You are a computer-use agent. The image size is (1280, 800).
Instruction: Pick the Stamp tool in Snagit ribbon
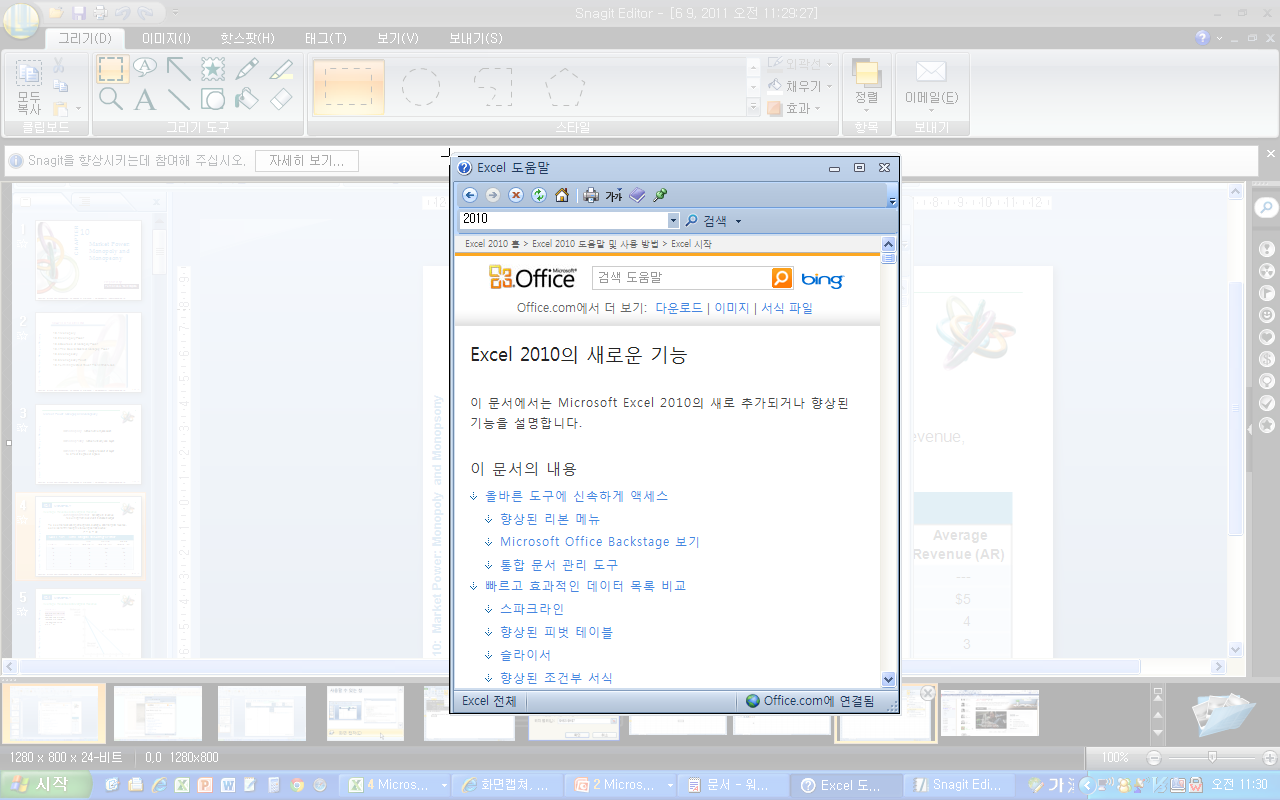coord(213,68)
